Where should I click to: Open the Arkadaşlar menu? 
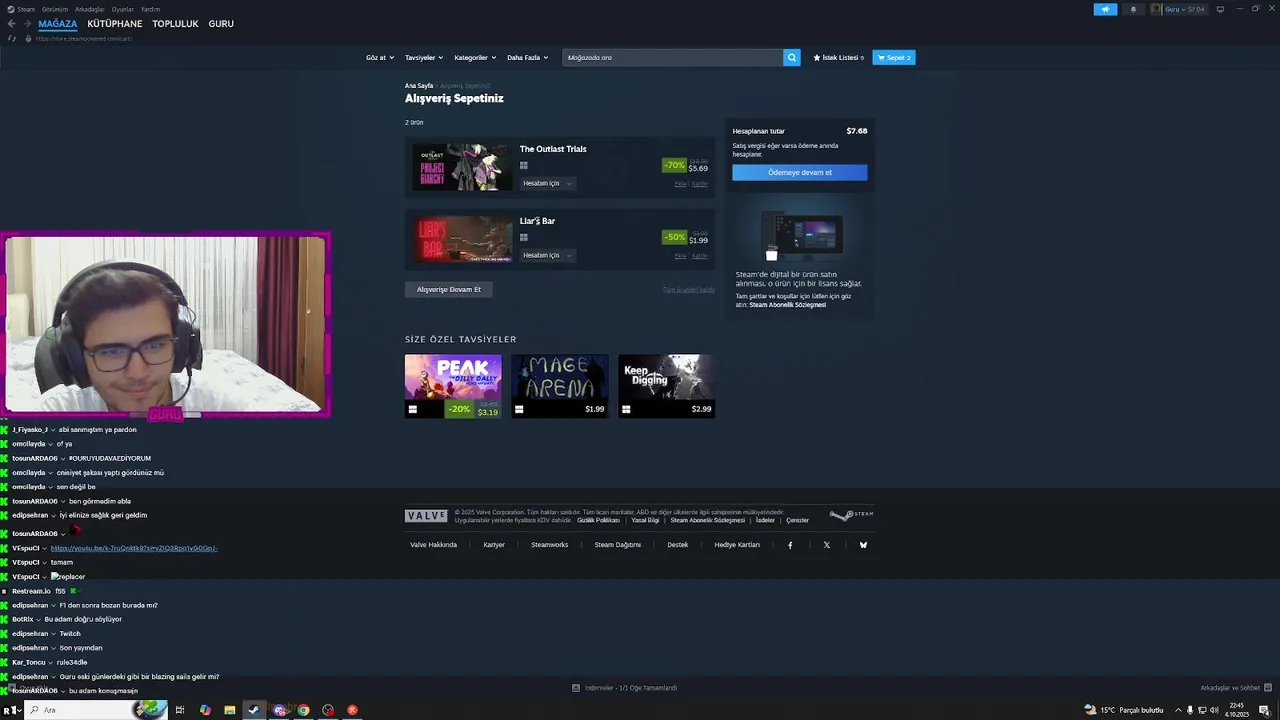click(x=90, y=9)
